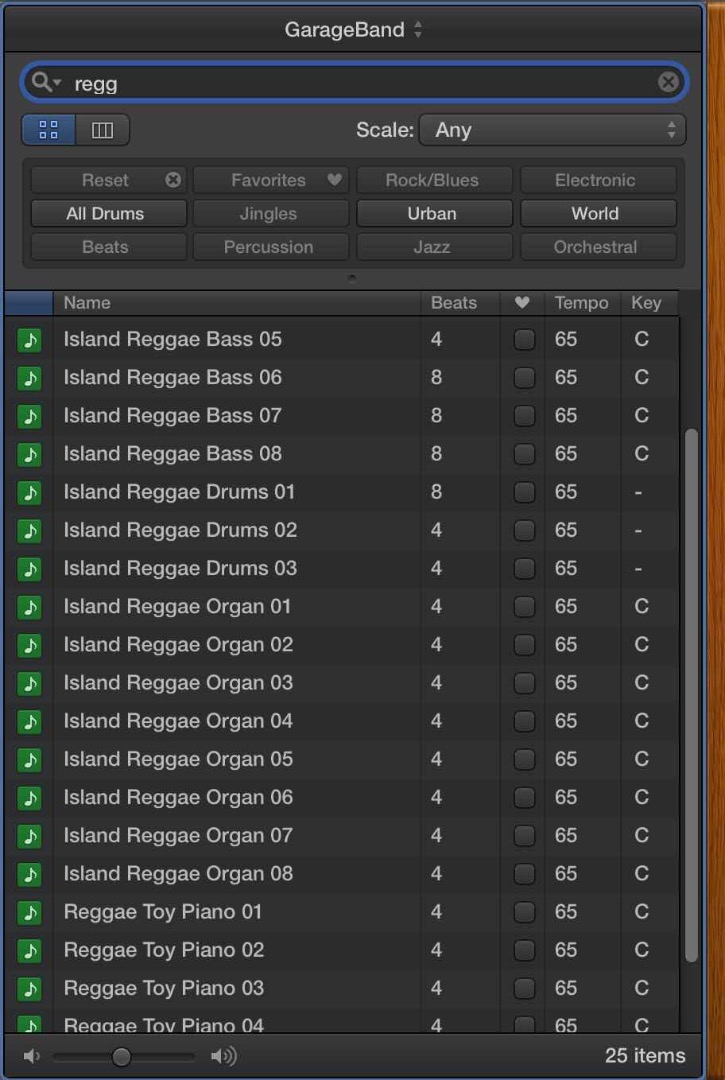Click green loop icon for Island Reggae Organ 06
Image resolution: width=725 pixels, height=1080 pixels.
click(x=29, y=798)
